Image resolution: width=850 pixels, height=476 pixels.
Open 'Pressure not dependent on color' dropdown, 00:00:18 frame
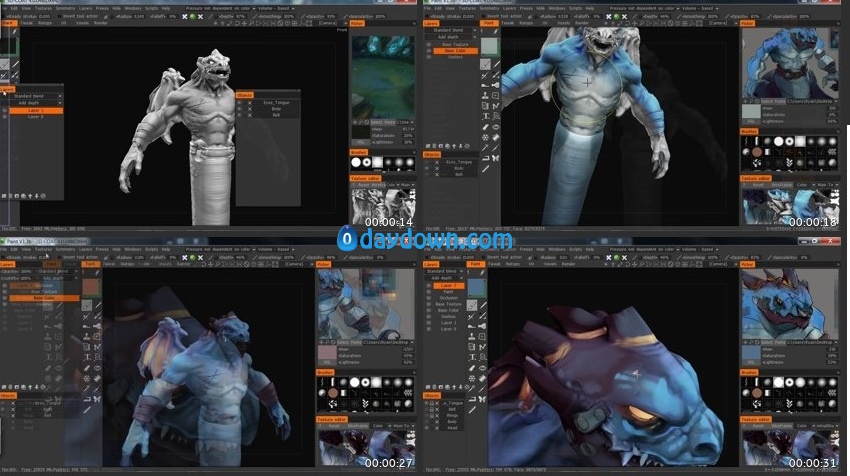tap(643, 9)
